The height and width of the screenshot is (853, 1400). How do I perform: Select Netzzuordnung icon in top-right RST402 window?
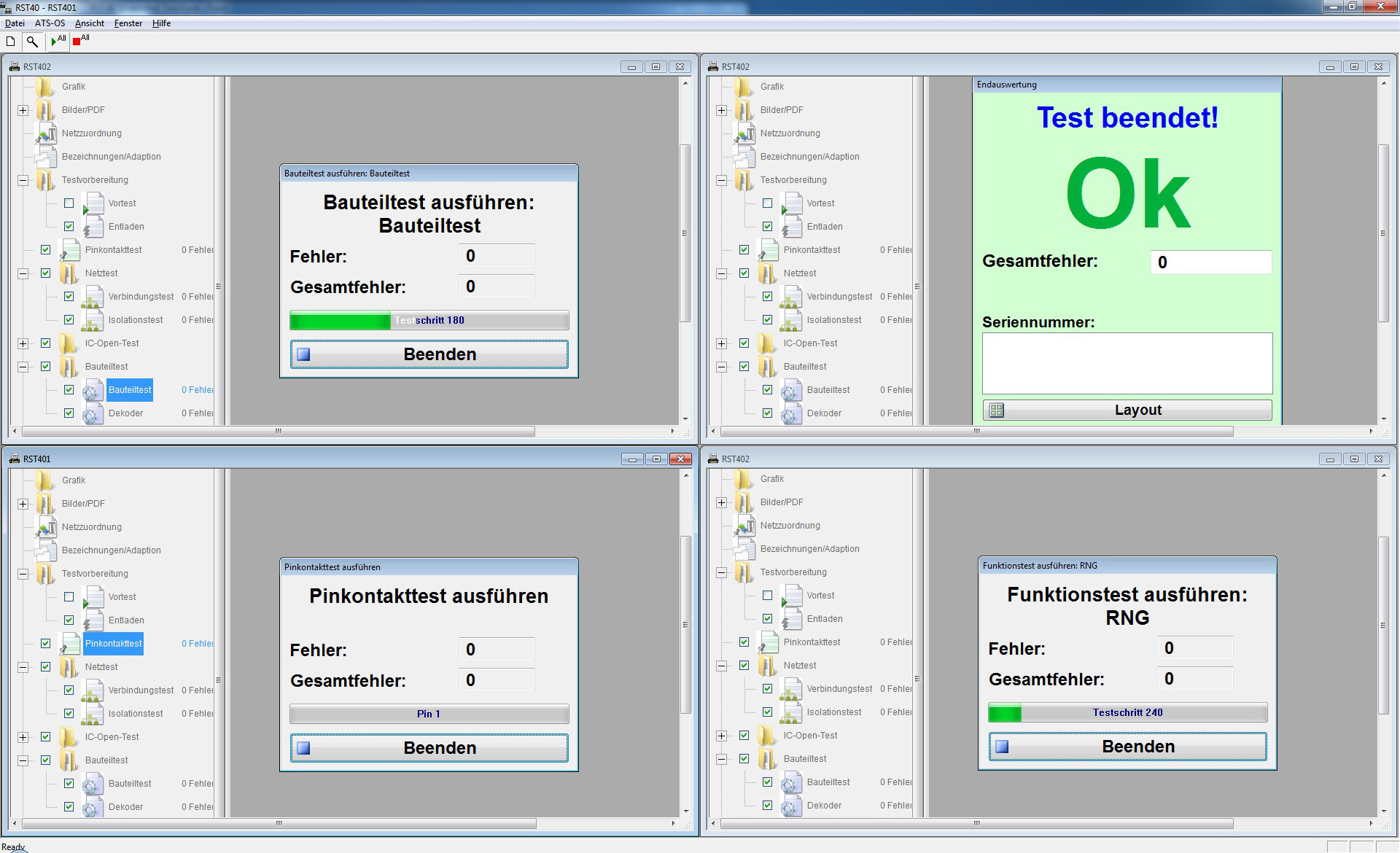(x=746, y=133)
